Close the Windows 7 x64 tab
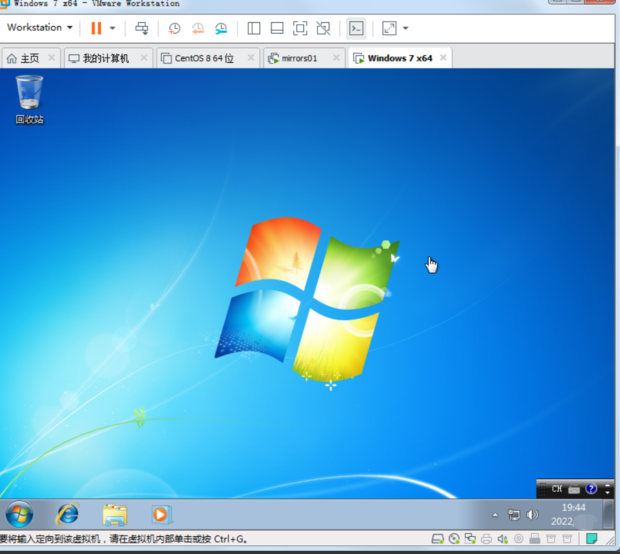 (443, 58)
